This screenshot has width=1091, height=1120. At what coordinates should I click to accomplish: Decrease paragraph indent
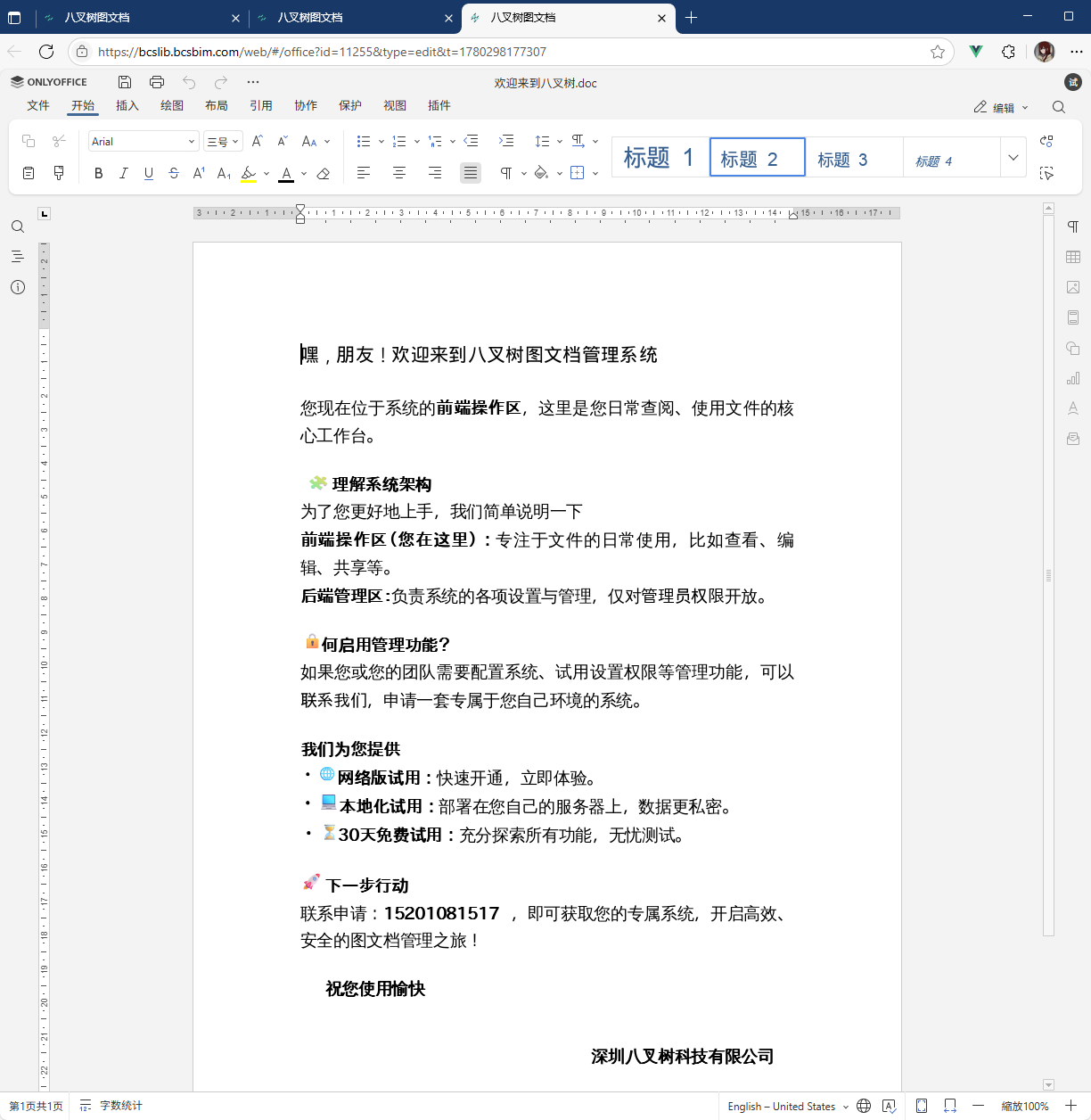tap(472, 141)
